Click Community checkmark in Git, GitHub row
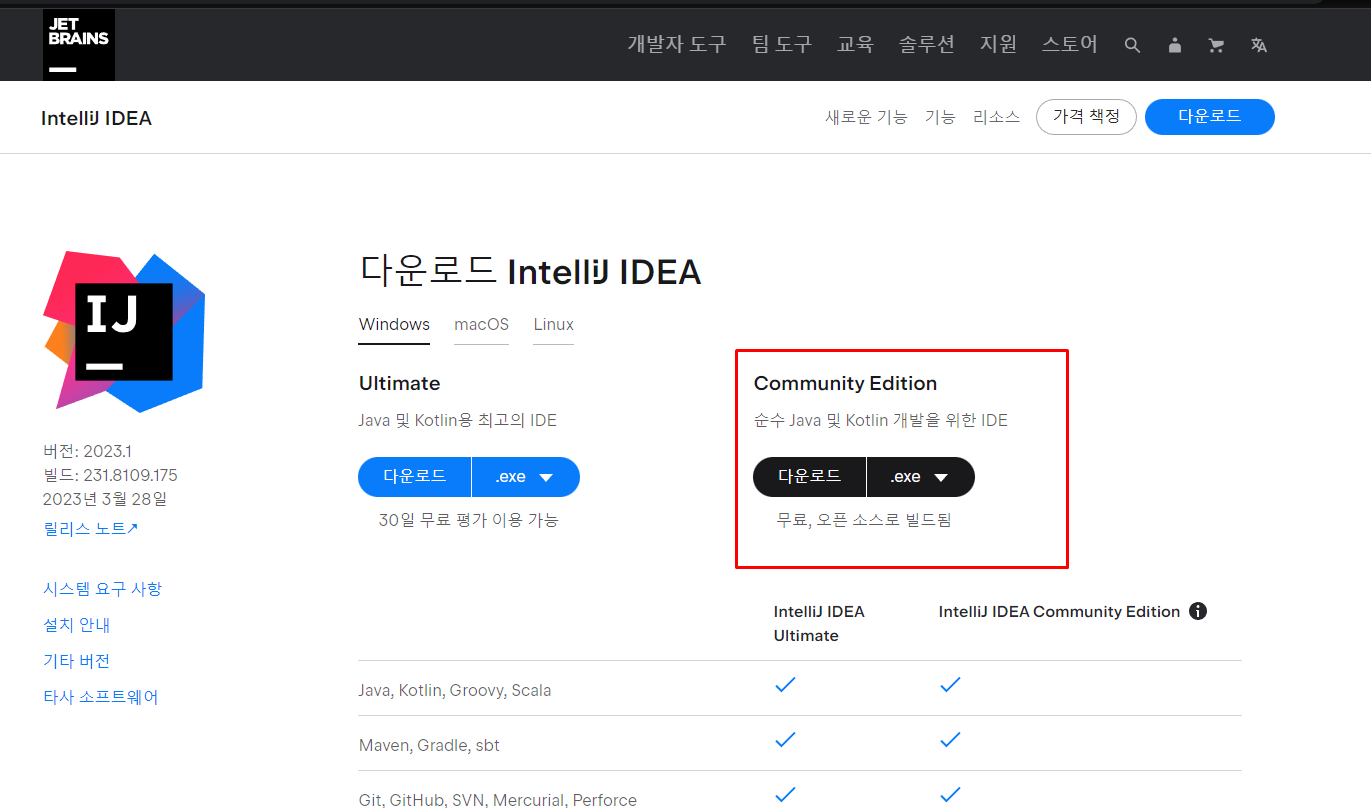The width and height of the screenshot is (1371, 808). [950, 795]
